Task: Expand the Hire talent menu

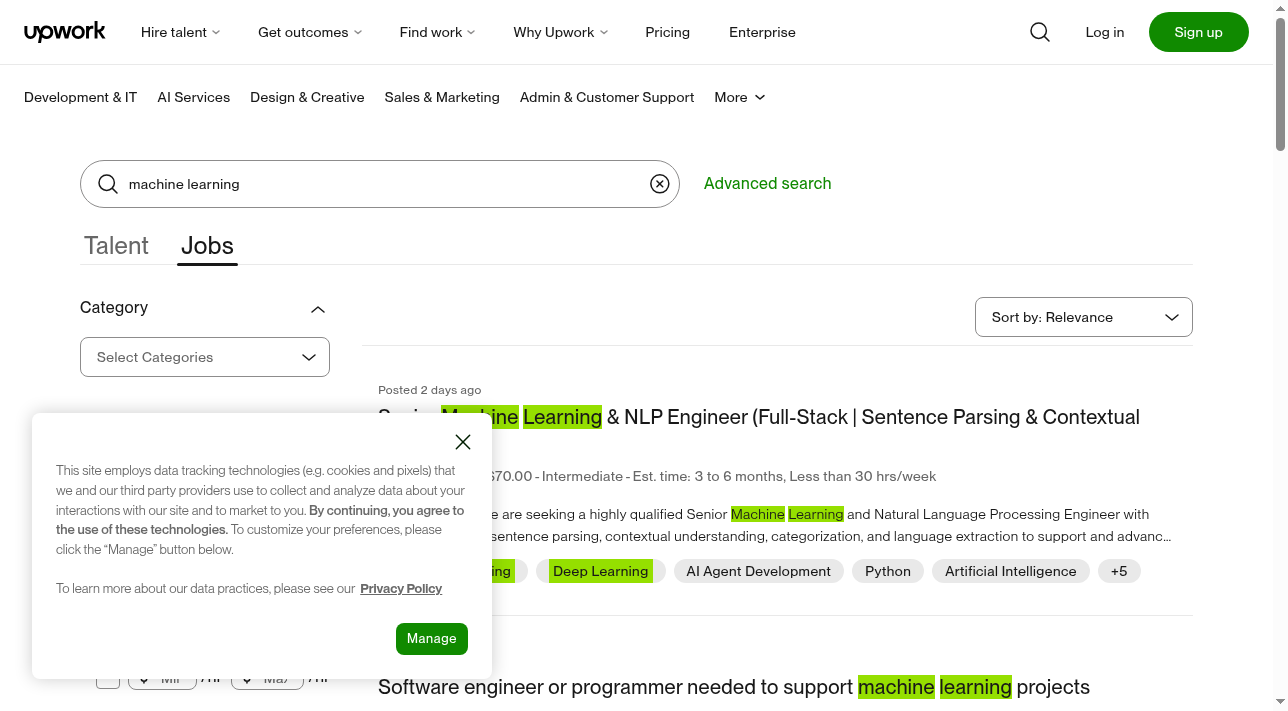Action: (181, 32)
